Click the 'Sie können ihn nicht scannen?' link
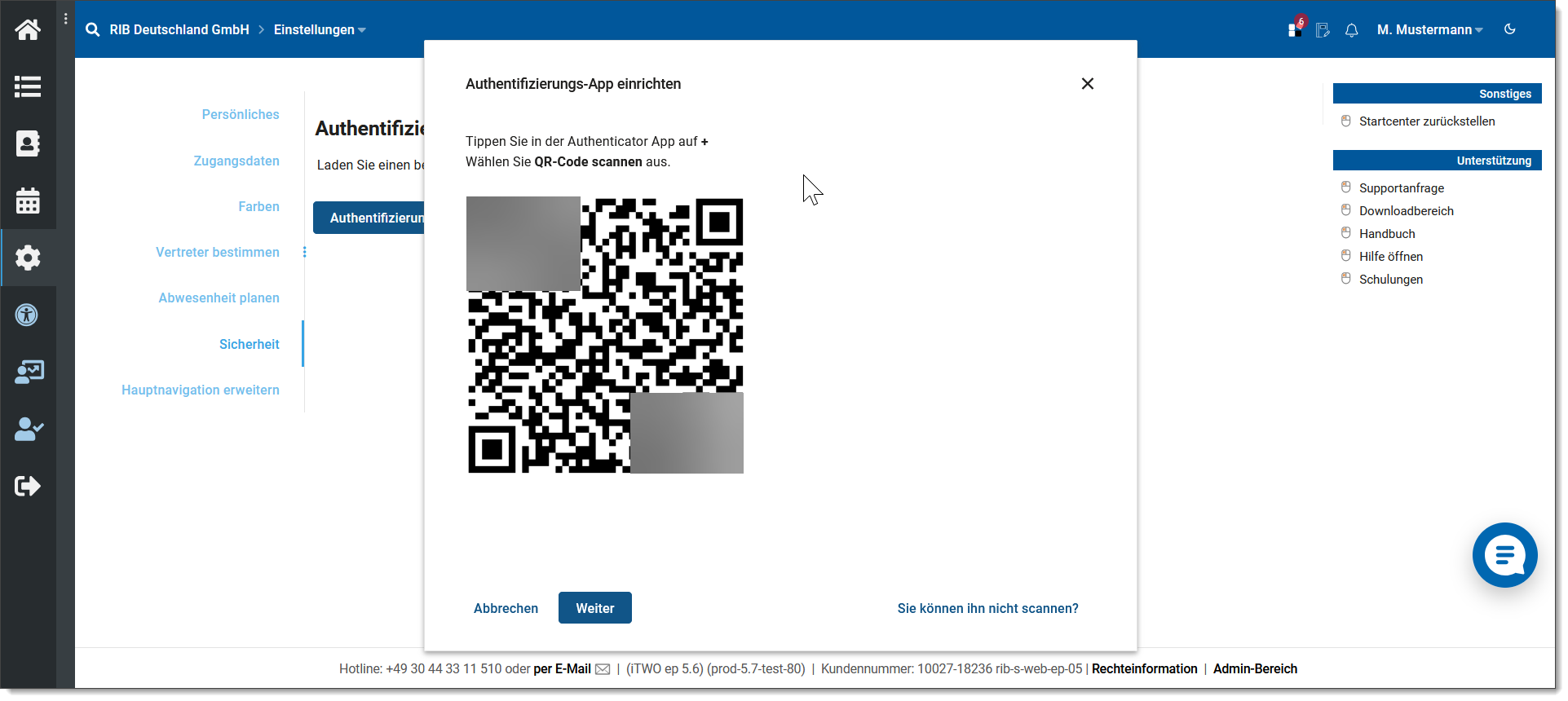The height and width of the screenshot is (701, 1568). pyautogui.click(x=987, y=609)
